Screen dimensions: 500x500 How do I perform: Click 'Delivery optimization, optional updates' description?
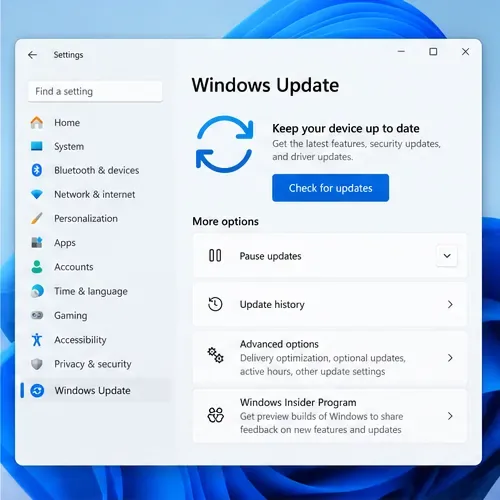coord(323,365)
